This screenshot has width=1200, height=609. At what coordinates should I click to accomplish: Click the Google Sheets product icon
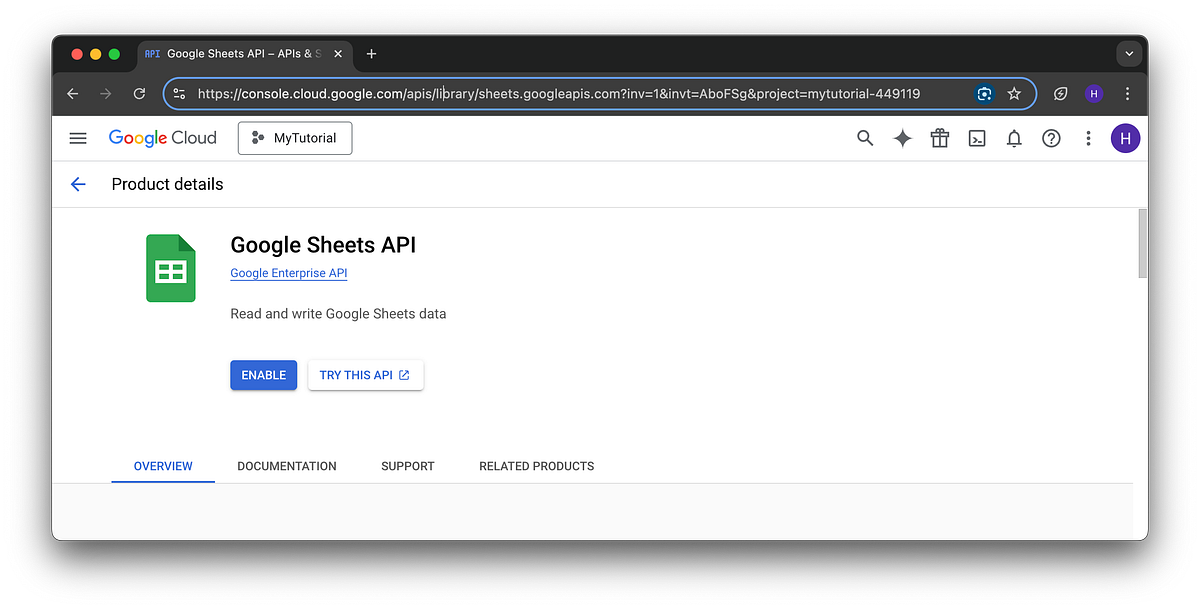[171, 268]
